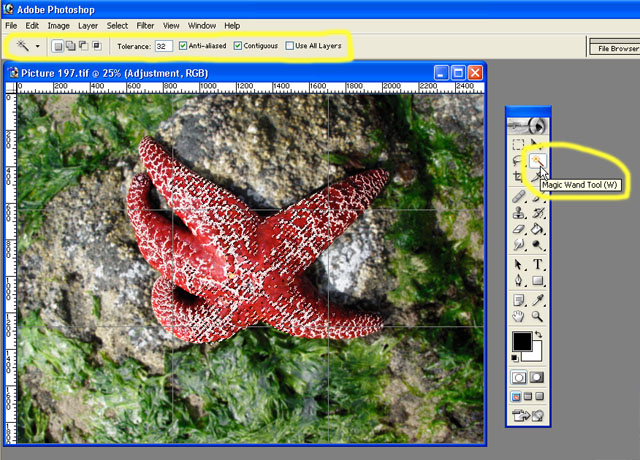Minimize the Picture 197.tif document window
640x460 pixels.
click(441, 73)
